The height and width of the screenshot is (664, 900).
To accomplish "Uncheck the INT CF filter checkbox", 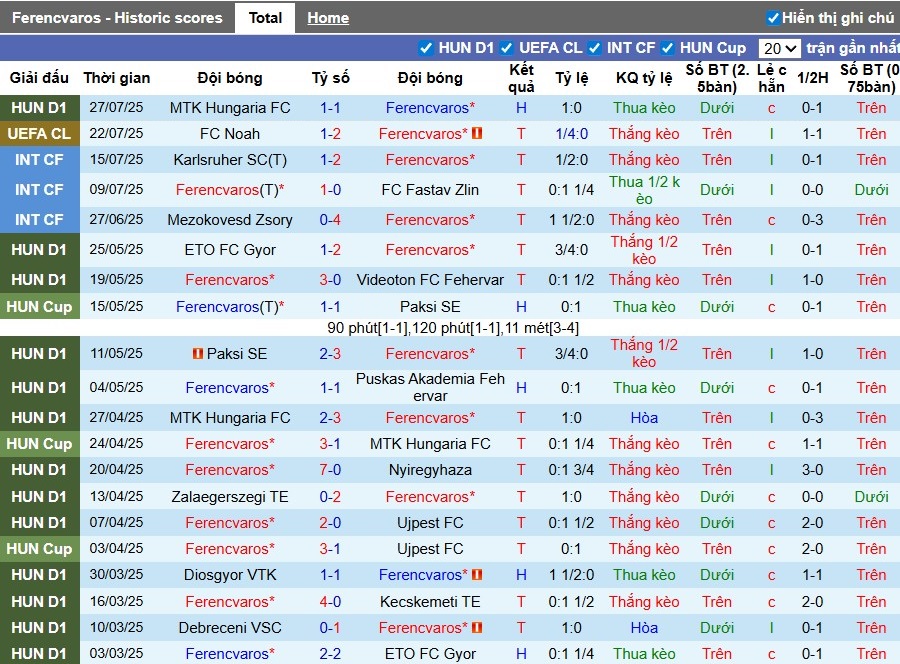I will [x=595, y=48].
